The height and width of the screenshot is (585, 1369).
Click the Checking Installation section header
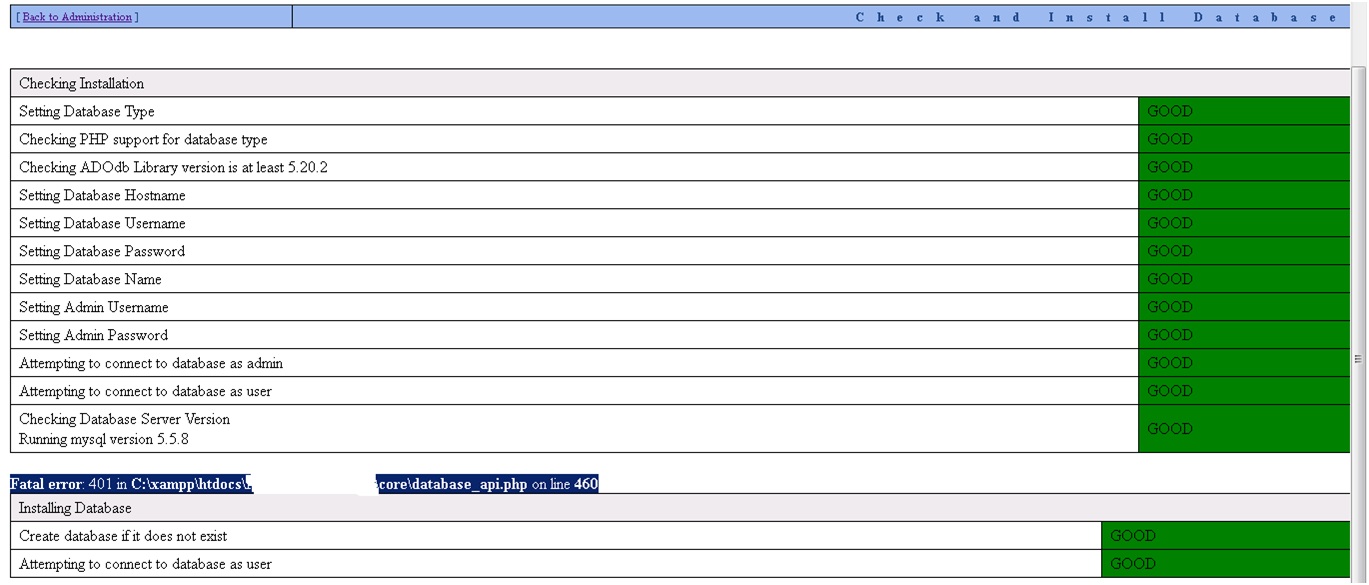(82, 84)
